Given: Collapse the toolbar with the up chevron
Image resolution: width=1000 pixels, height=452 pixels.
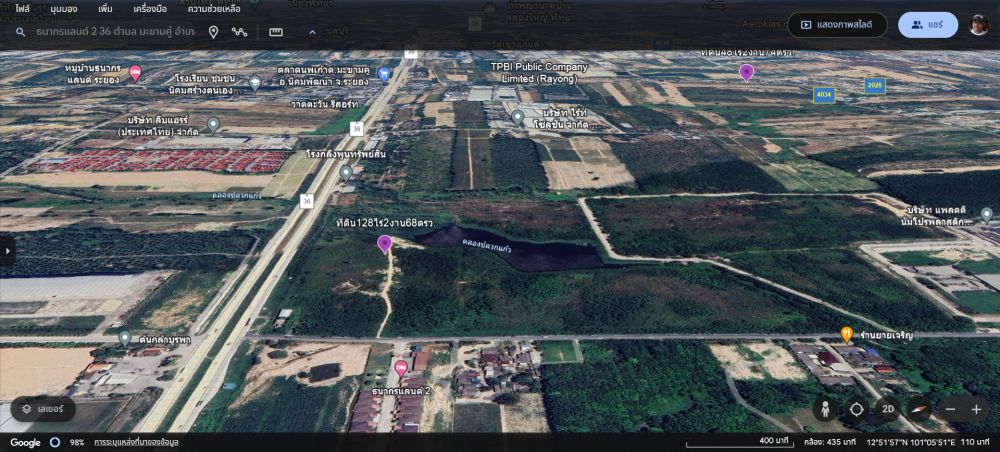Looking at the screenshot, I should tap(312, 32).
